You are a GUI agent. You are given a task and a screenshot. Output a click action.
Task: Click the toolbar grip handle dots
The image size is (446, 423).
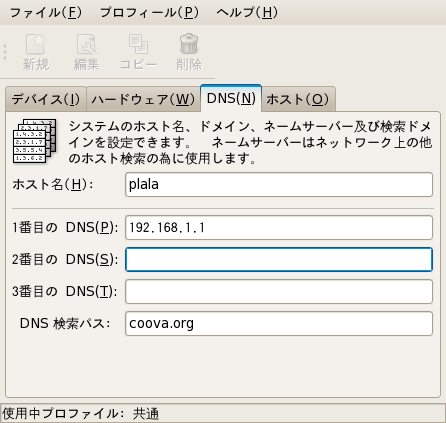[x=5, y=52]
